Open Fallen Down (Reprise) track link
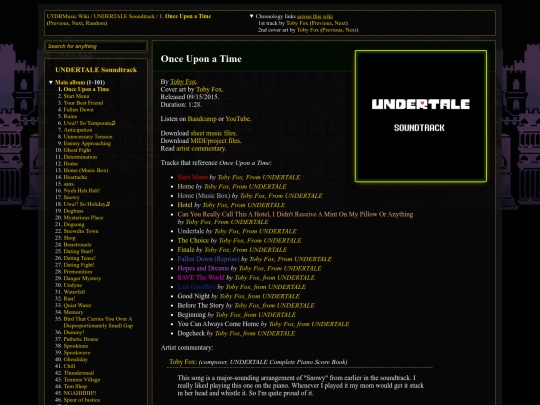 pyautogui.click(x=208, y=259)
